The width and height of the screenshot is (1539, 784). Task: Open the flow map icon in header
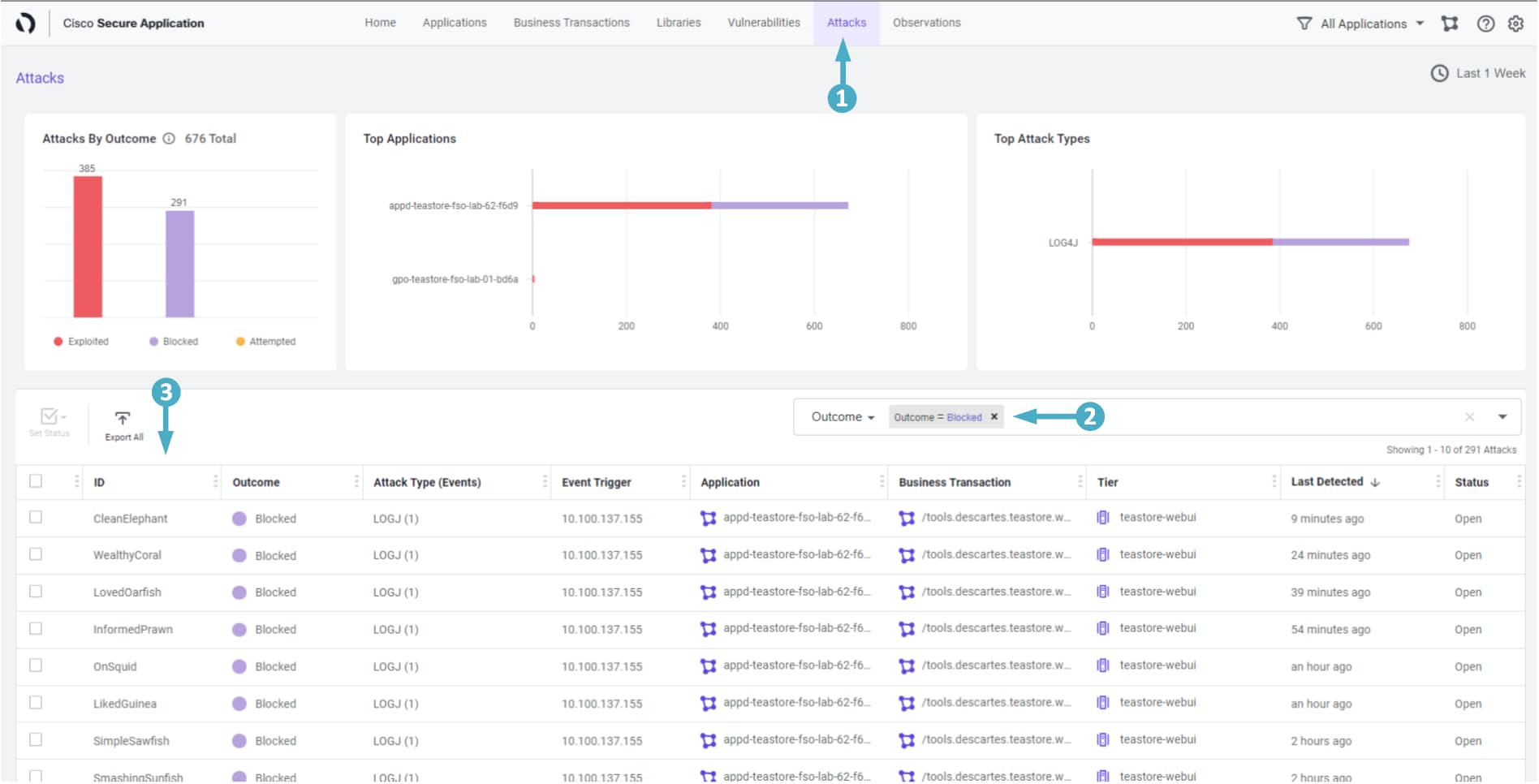pos(1450,24)
